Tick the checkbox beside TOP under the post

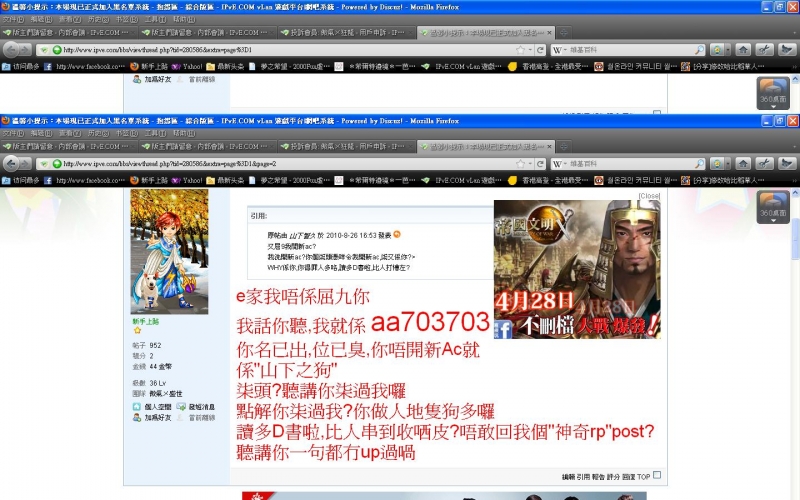657,475
